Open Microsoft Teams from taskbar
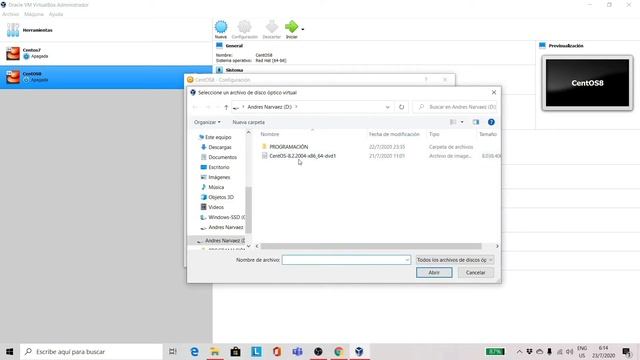The image size is (640, 360). [298, 351]
